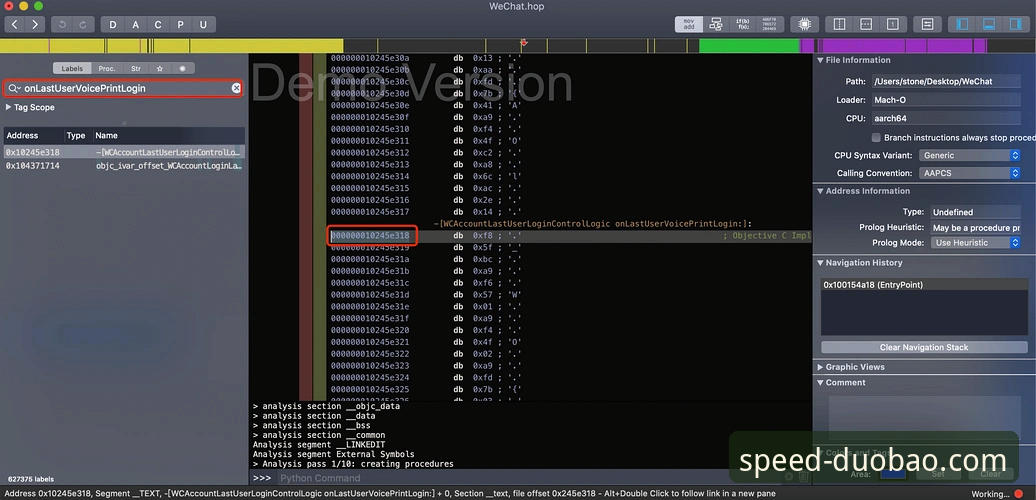The image size is (1036, 500).
Task: Select the Labels tab
Action: 72,69
